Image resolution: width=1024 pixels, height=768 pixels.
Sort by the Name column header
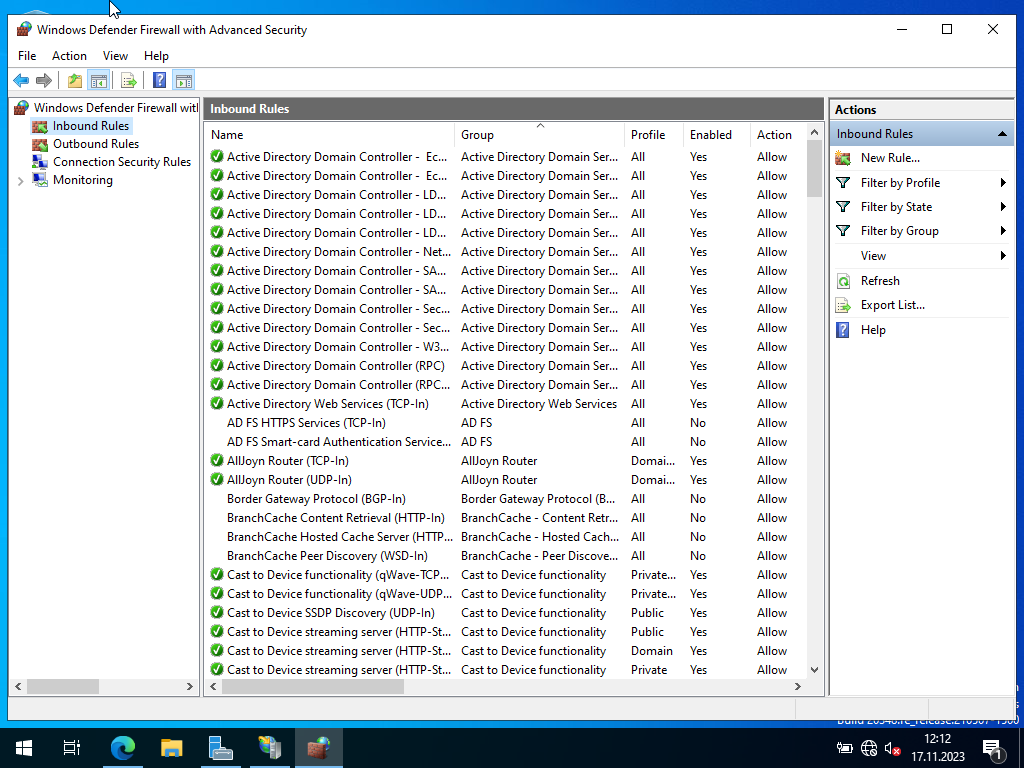pos(330,135)
